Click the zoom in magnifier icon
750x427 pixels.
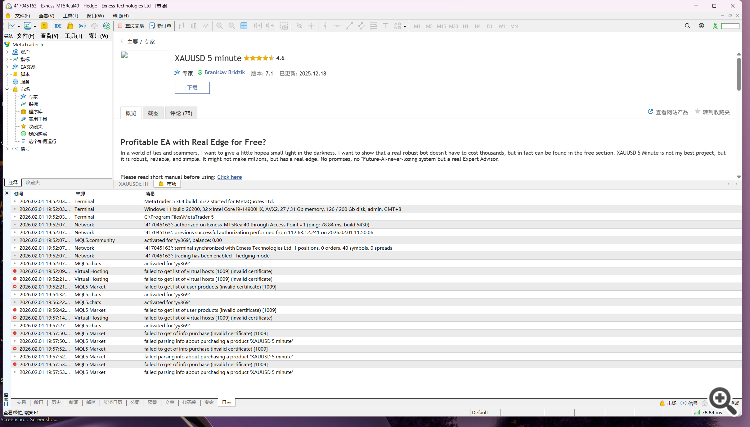[x=219, y=26]
